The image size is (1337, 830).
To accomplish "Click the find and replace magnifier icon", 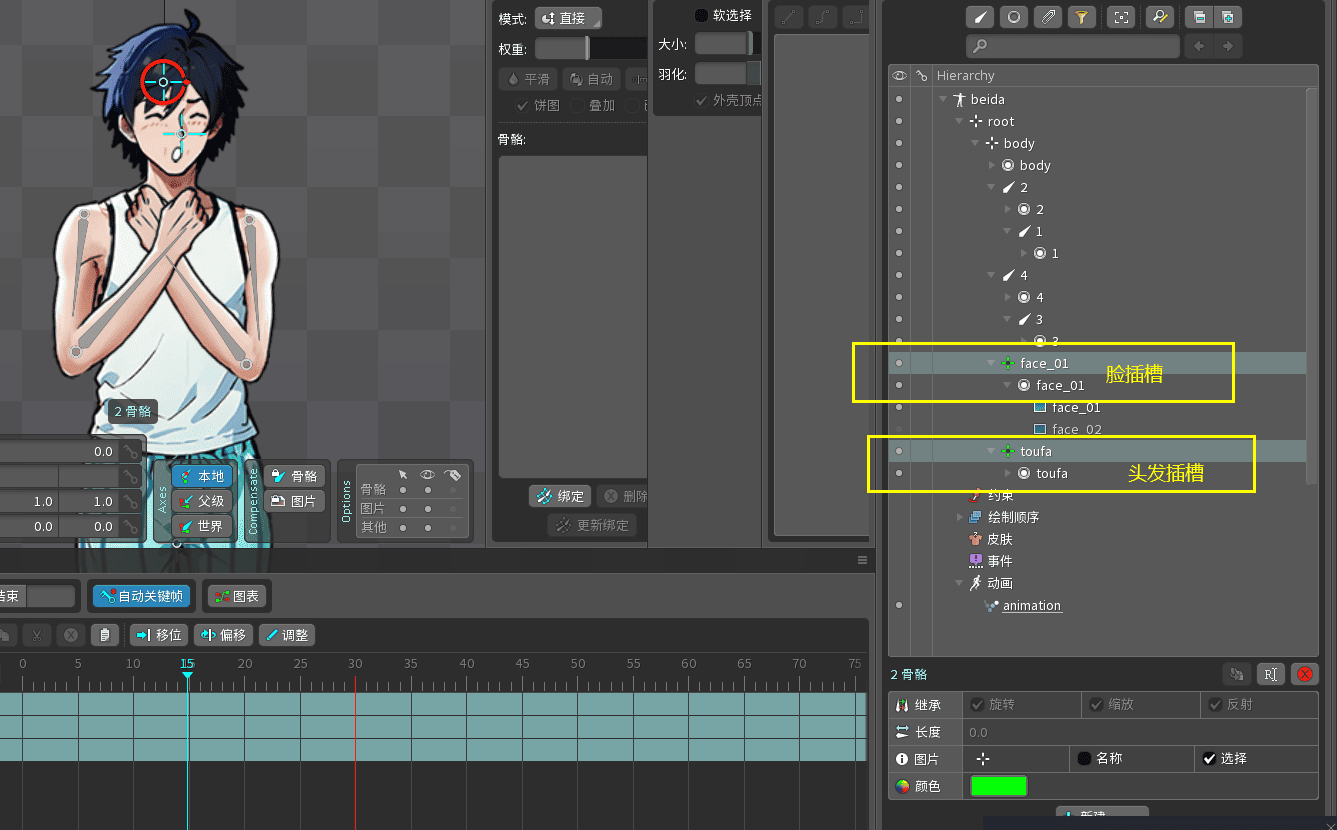I will (x=1158, y=17).
